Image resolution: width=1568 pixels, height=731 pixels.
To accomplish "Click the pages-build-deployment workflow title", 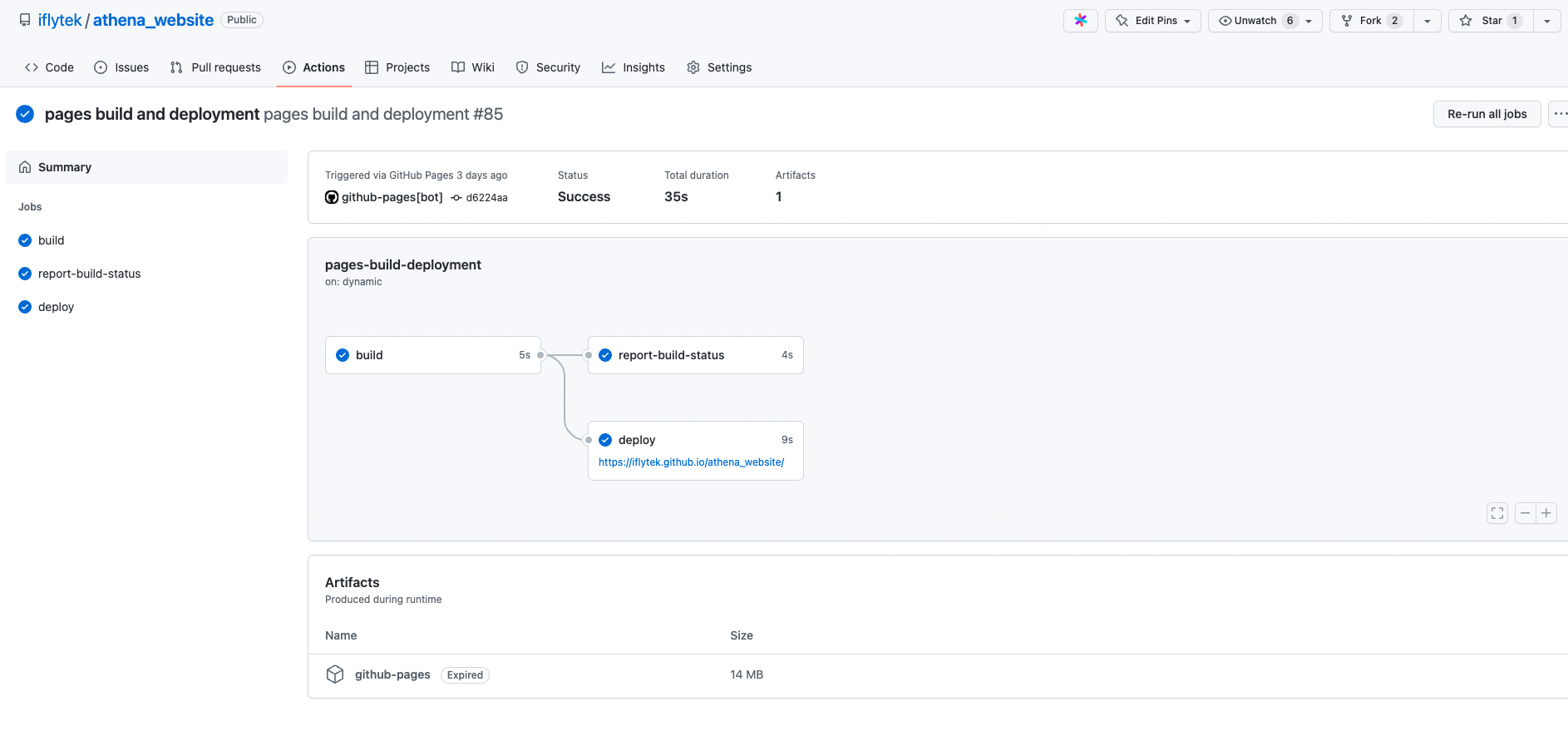I will (403, 264).
